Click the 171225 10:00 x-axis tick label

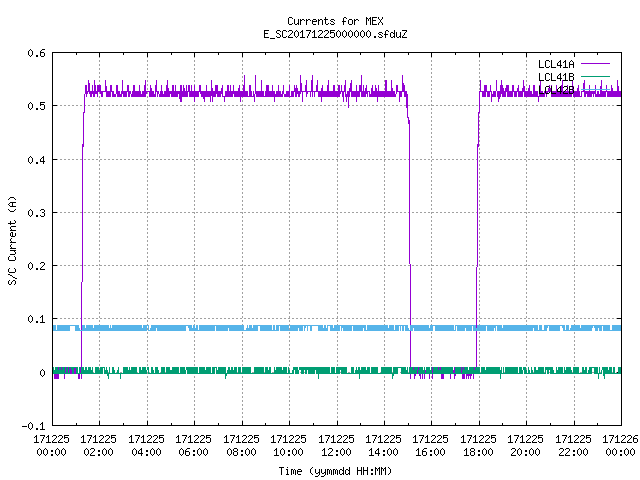coord(288,446)
